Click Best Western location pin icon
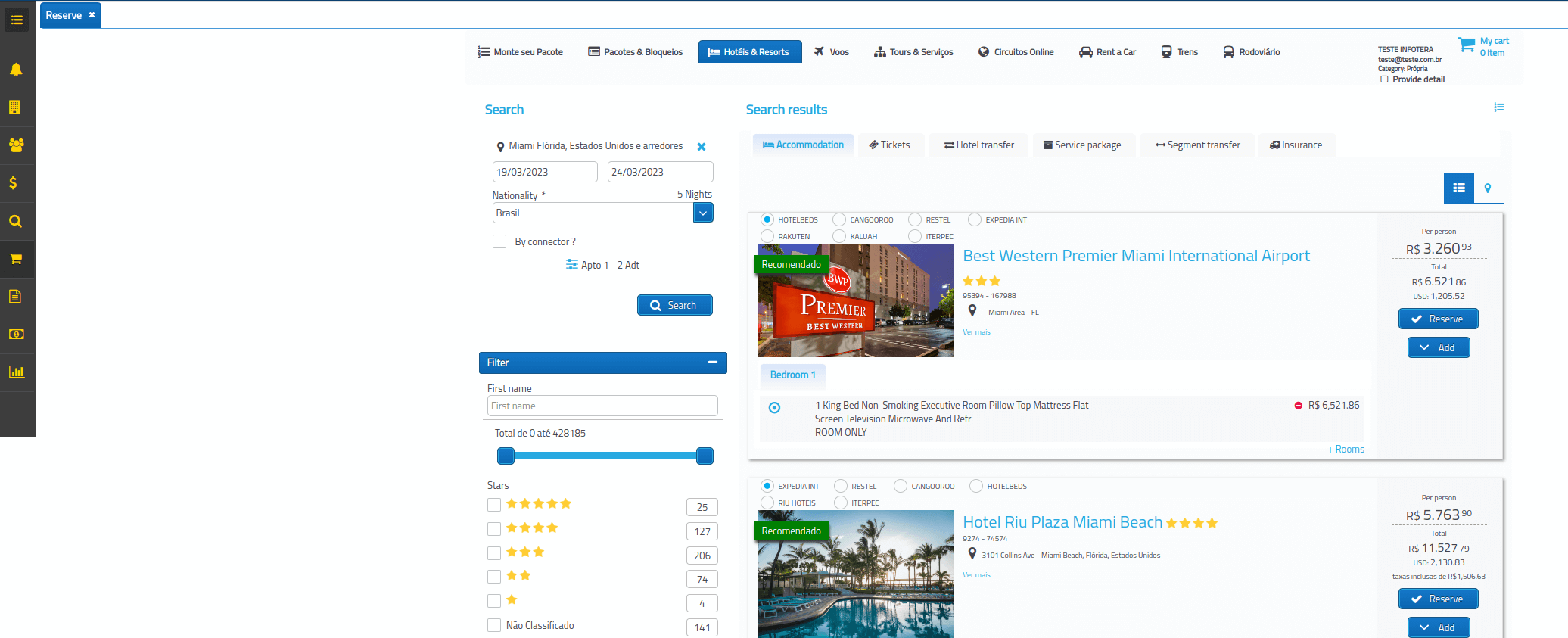 (972, 310)
